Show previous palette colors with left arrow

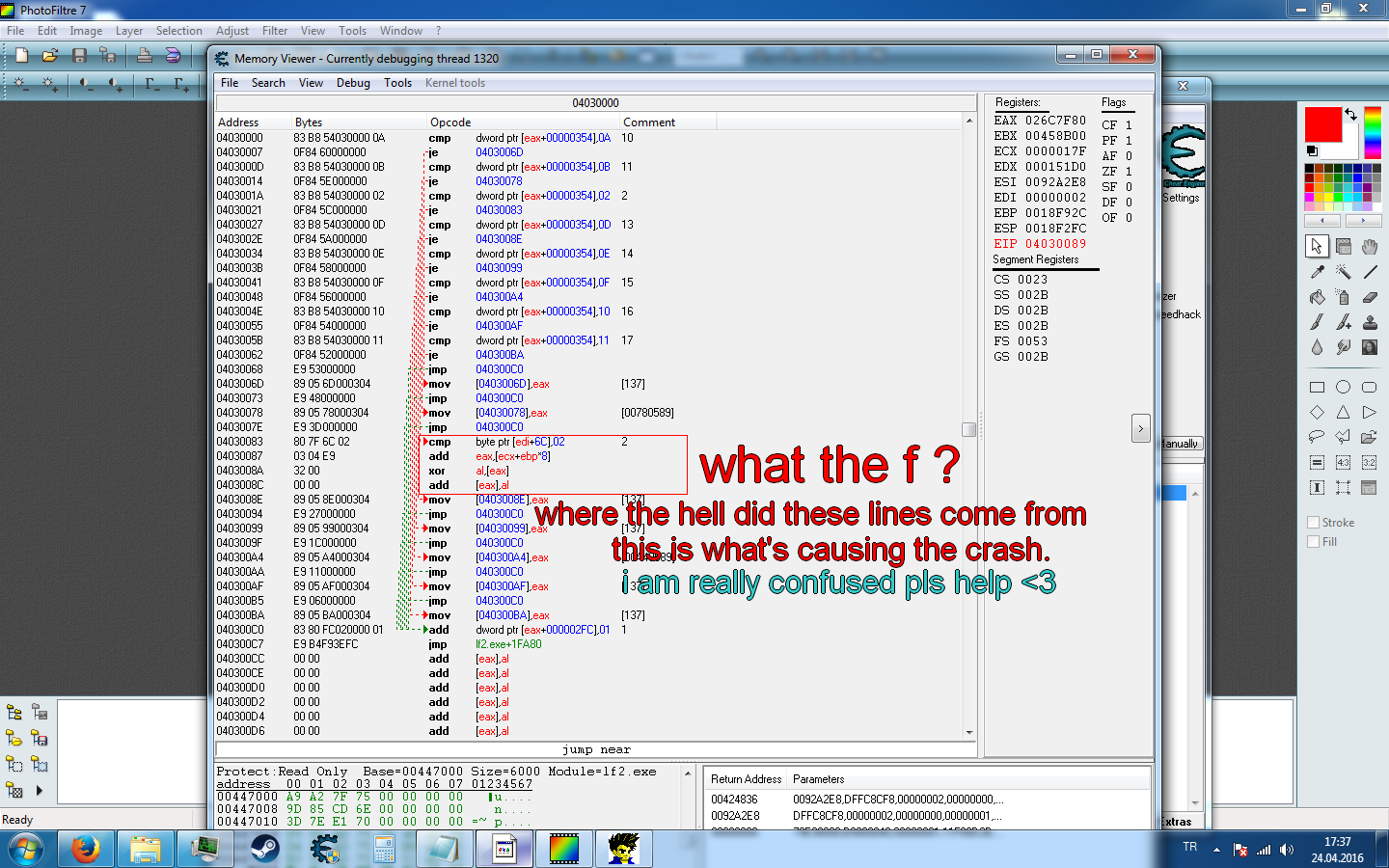(x=1322, y=221)
